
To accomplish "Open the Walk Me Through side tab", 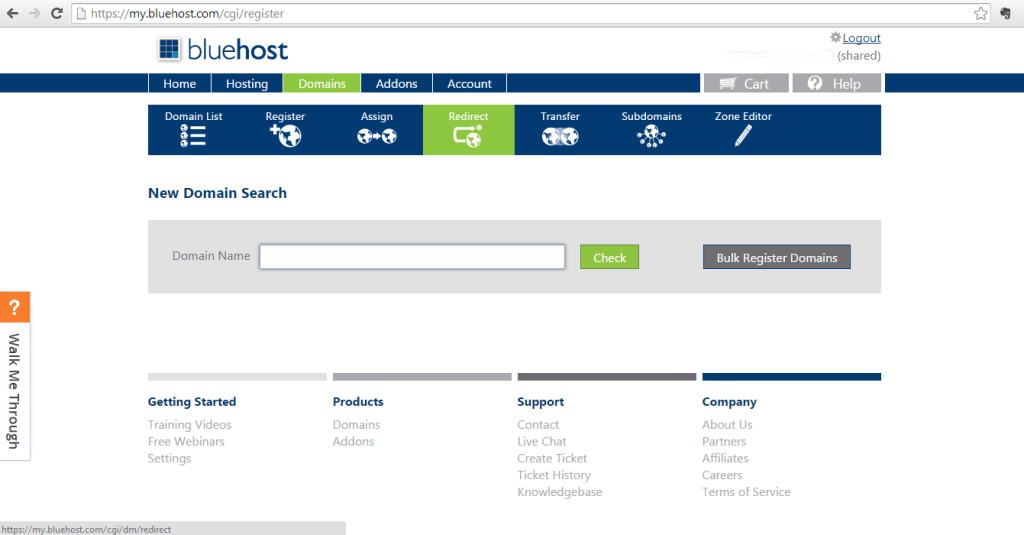I will (14, 391).
